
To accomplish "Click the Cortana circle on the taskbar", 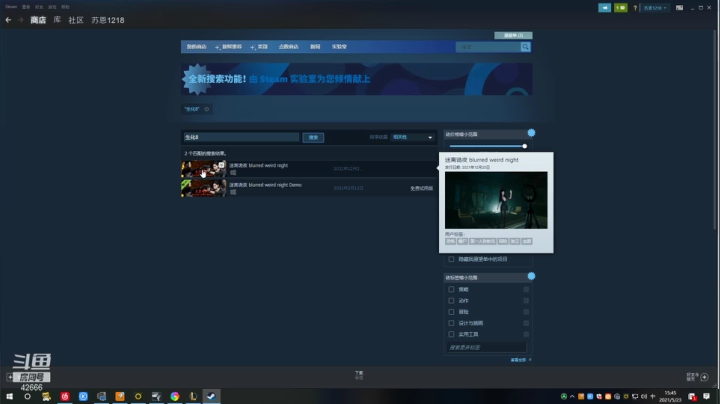I will [x=28, y=396].
